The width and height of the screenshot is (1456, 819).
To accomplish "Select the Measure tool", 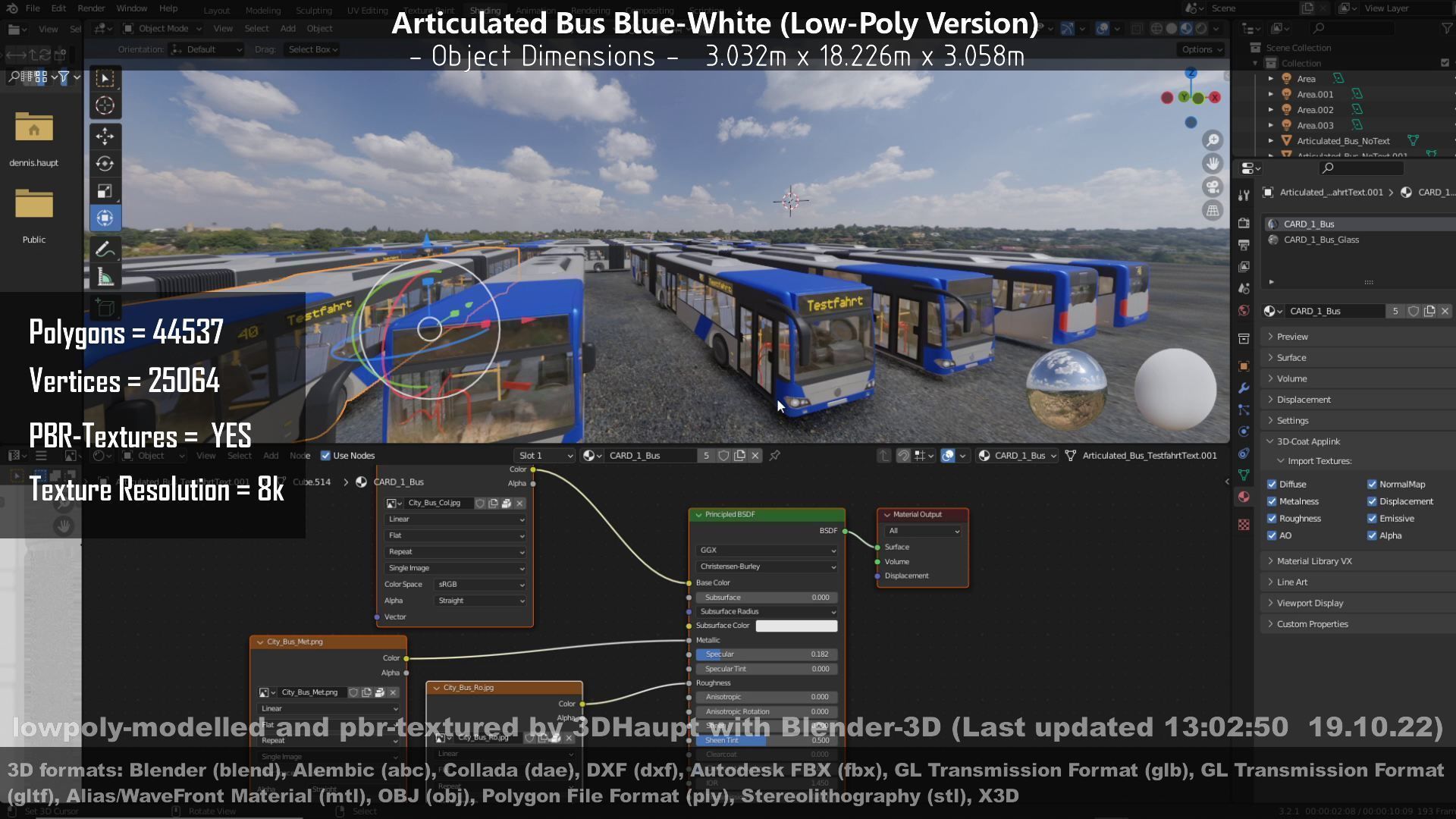I will click(105, 278).
